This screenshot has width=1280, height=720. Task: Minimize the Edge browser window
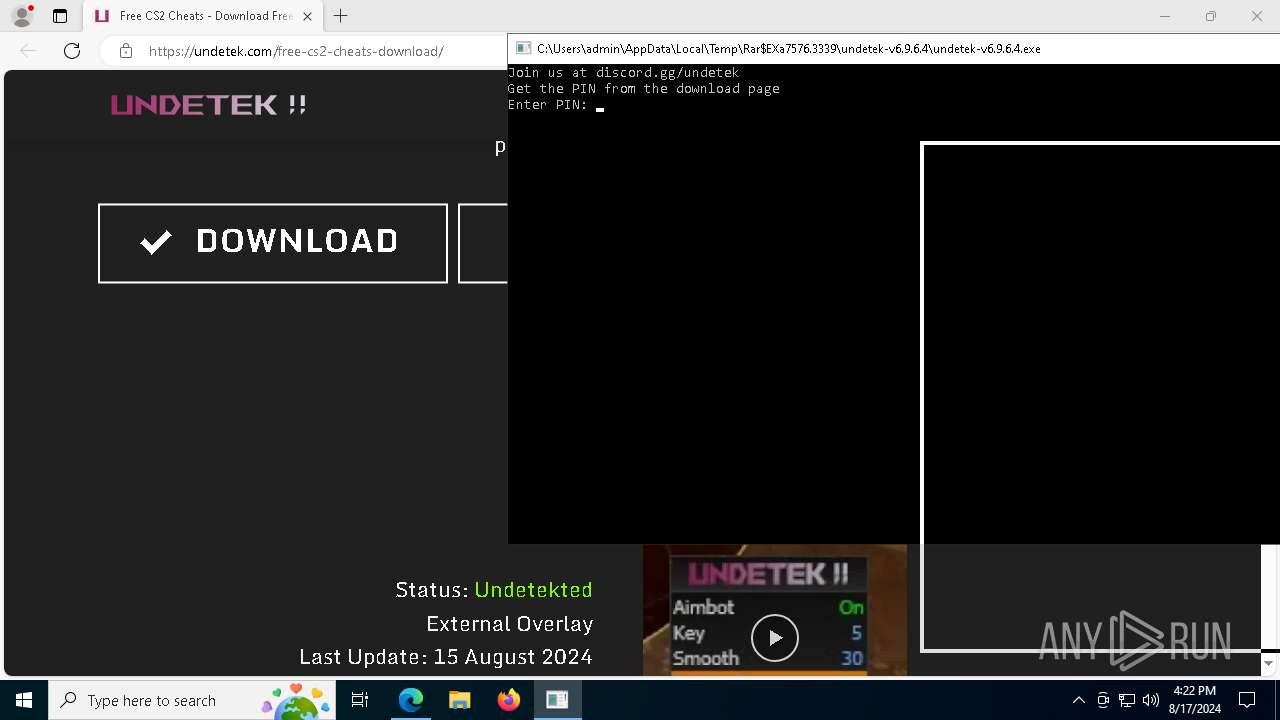tap(1165, 16)
